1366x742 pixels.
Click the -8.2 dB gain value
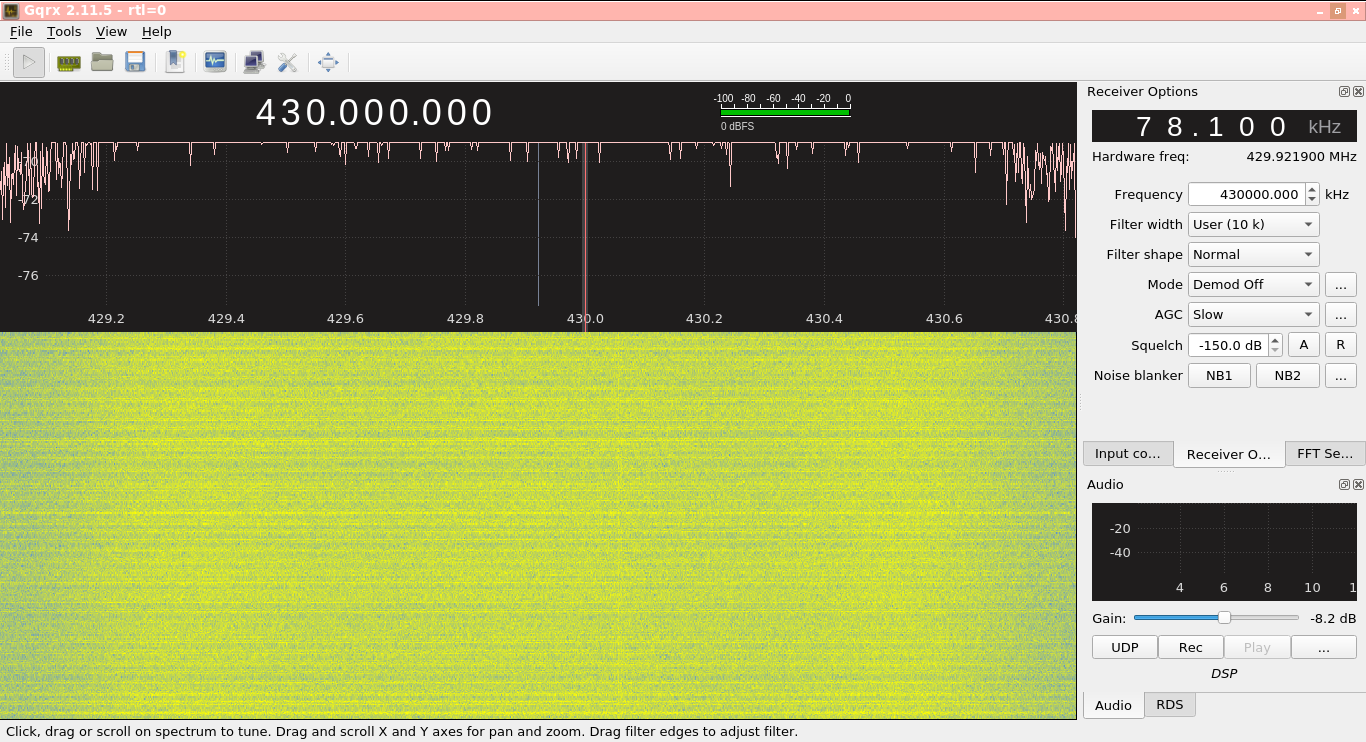point(1333,618)
